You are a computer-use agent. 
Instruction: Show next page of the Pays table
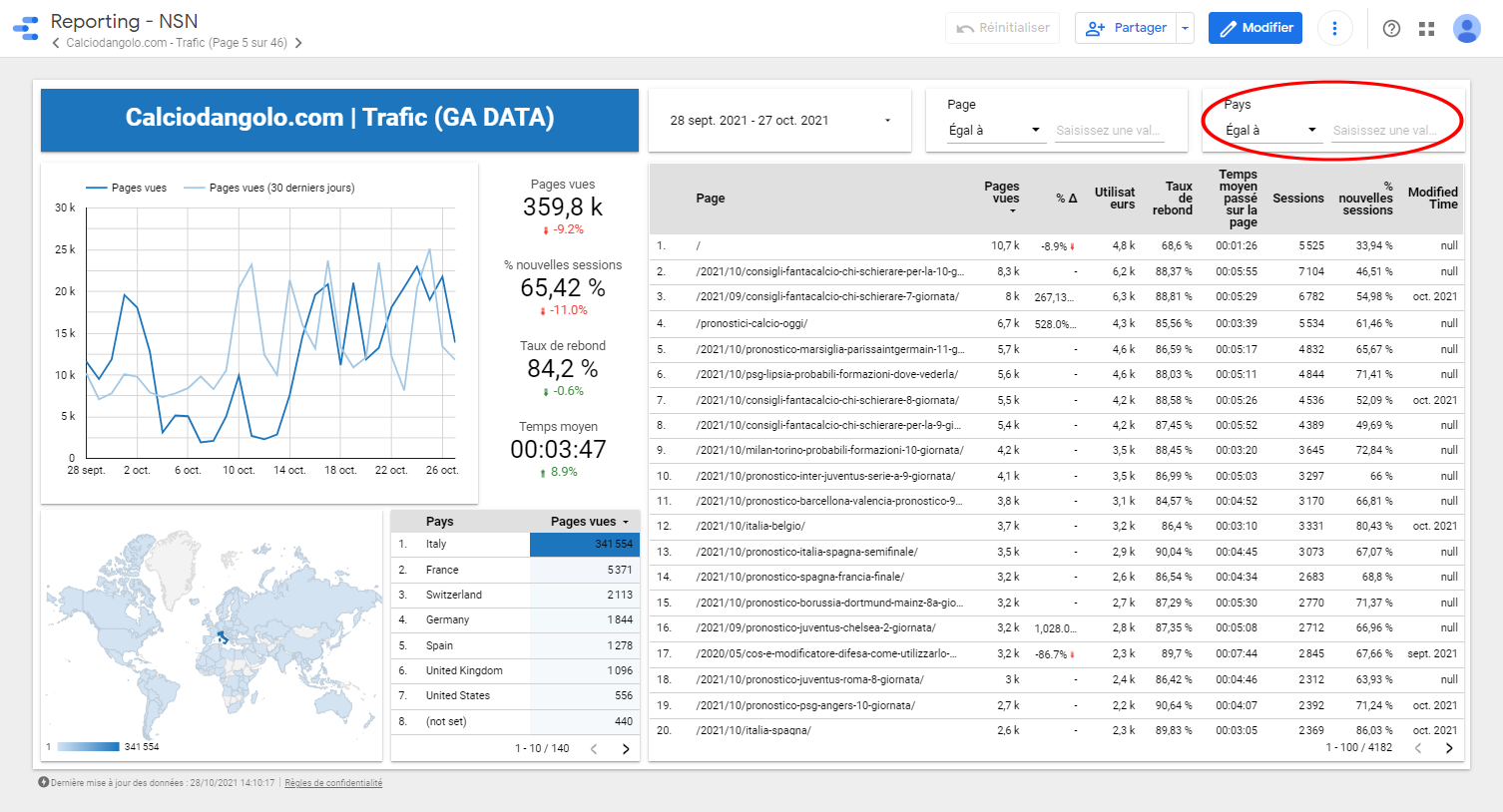626,748
